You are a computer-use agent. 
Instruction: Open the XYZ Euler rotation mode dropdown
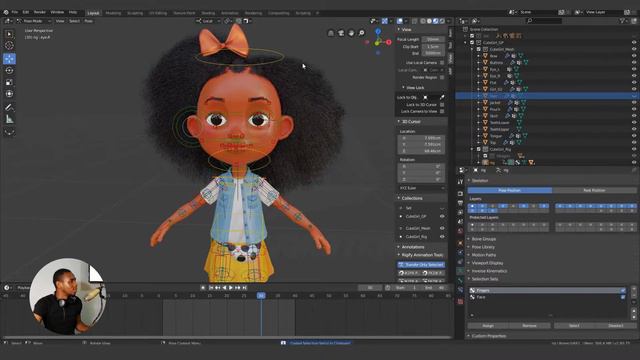pos(422,188)
